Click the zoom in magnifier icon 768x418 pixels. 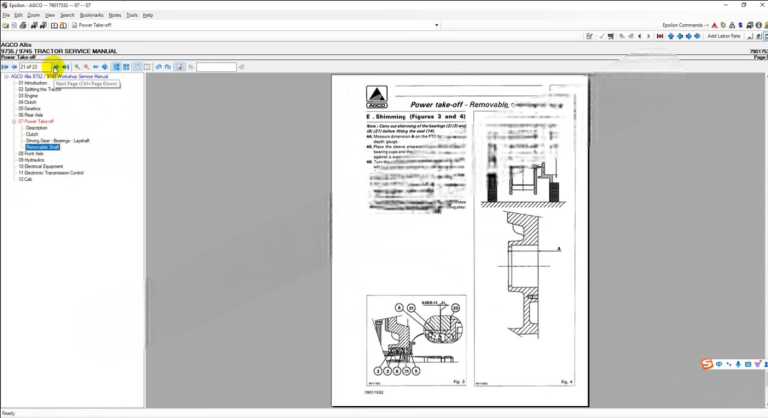[78, 67]
